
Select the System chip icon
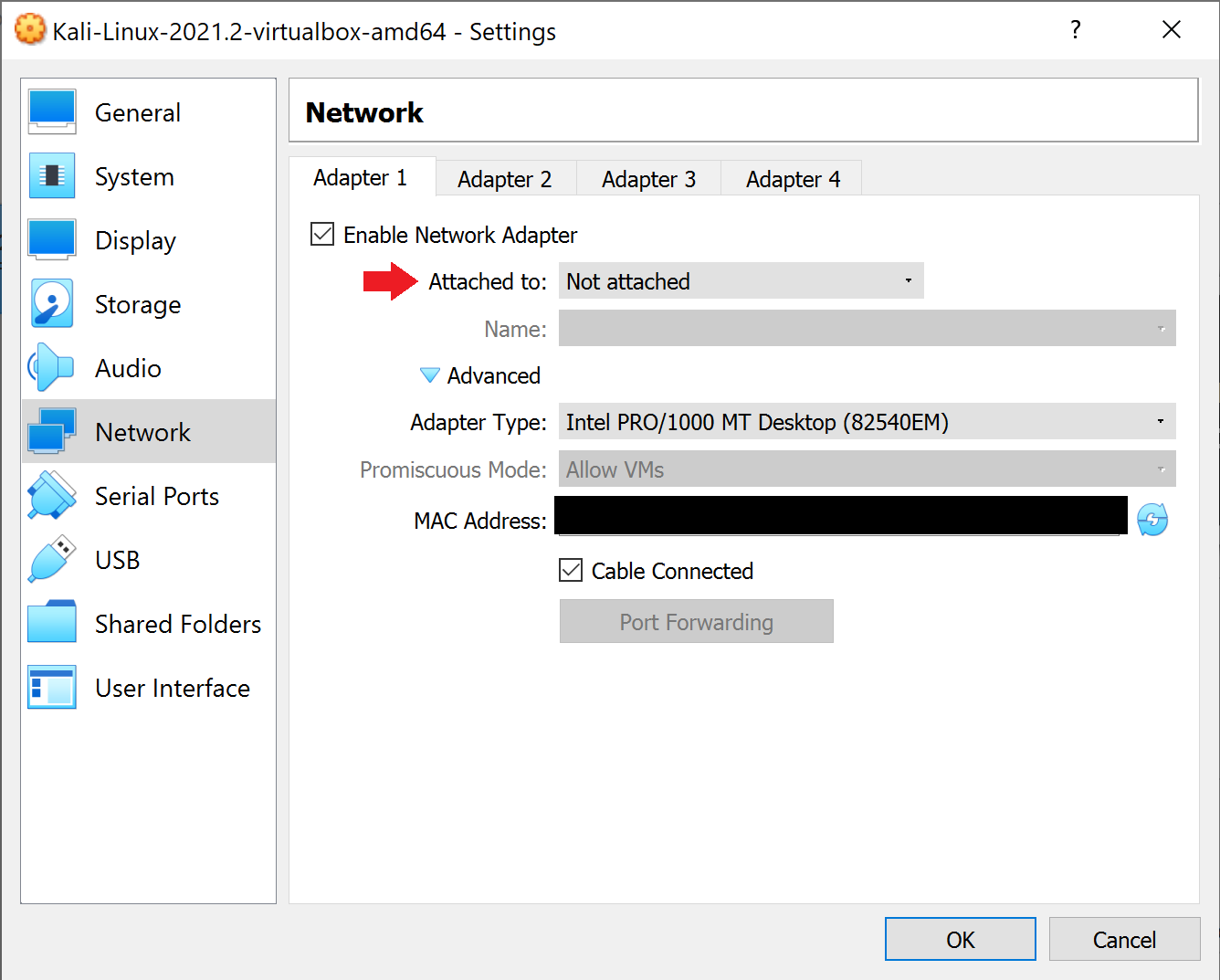click(x=52, y=176)
